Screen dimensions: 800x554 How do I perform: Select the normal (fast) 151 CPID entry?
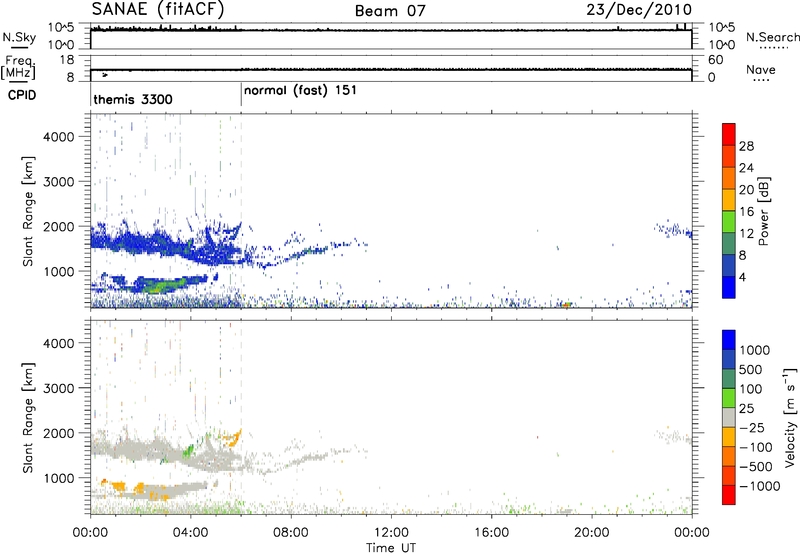pos(300,91)
